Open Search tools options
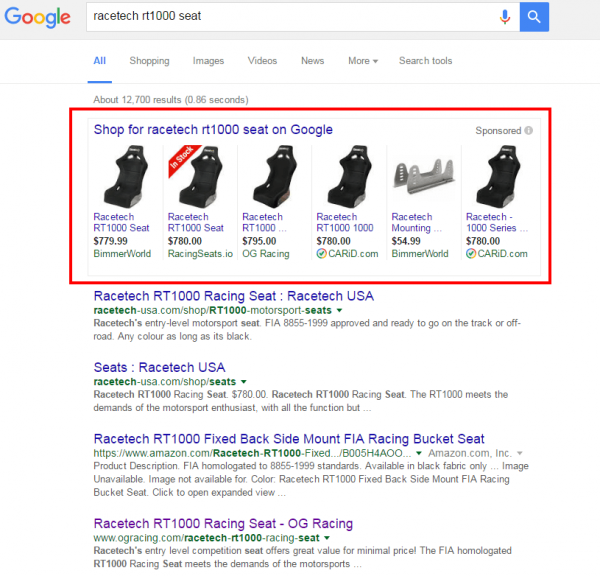This screenshot has width=600, height=576. [x=425, y=61]
